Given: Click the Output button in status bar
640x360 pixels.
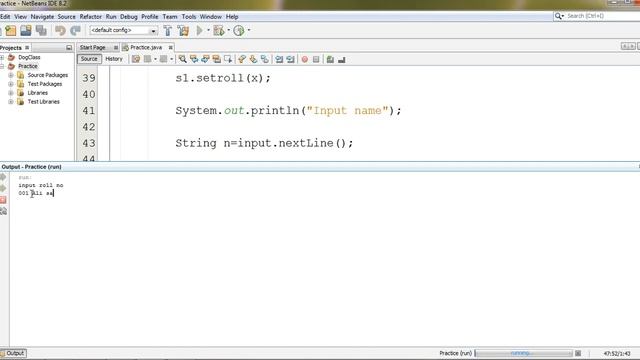Looking at the screenshot, I should click(13, 353).
